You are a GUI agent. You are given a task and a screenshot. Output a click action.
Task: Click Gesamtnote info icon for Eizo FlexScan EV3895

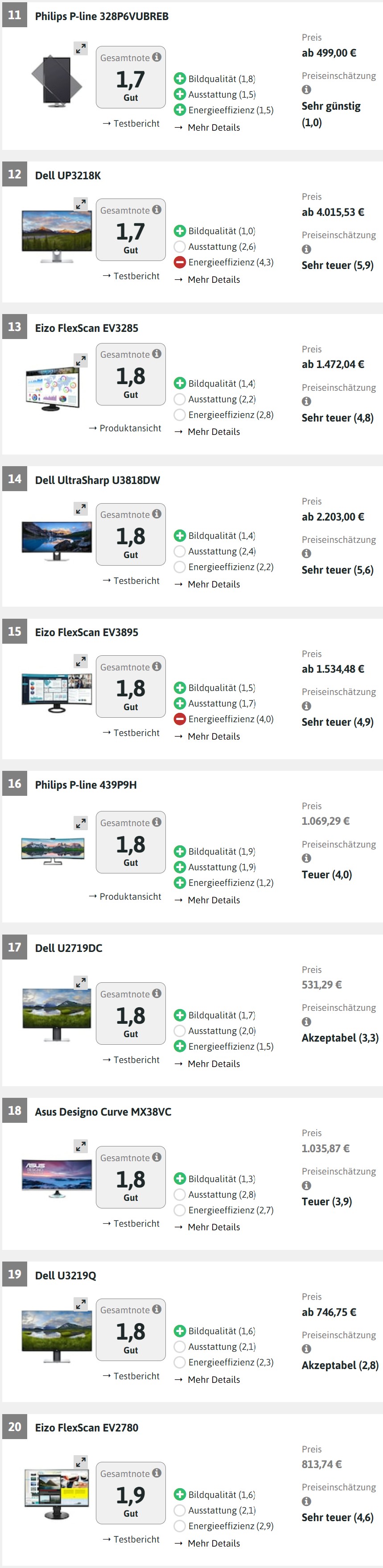(157, 666)
